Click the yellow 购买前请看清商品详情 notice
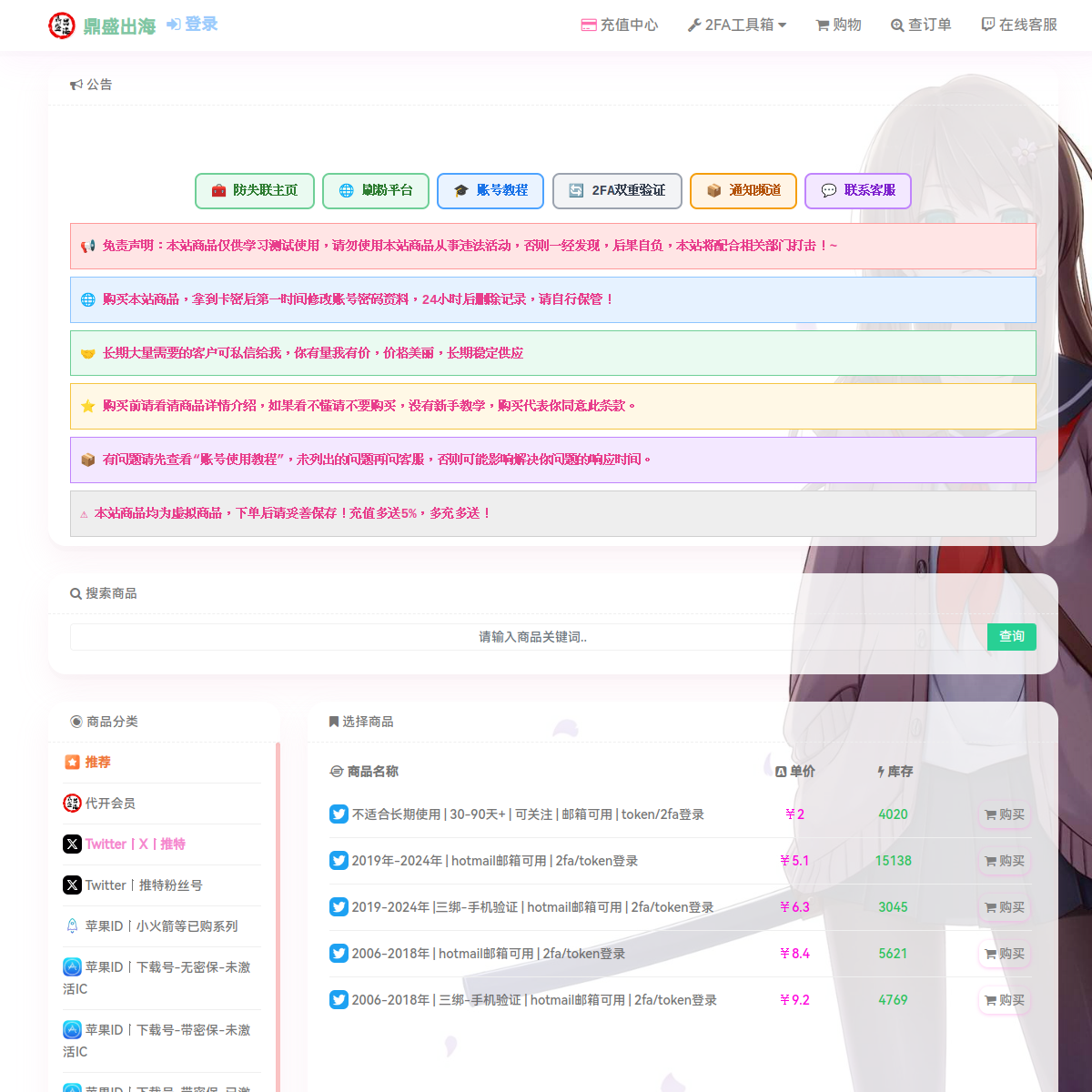This screenshot has height=1092, width=1092. (x=553, y=406)
